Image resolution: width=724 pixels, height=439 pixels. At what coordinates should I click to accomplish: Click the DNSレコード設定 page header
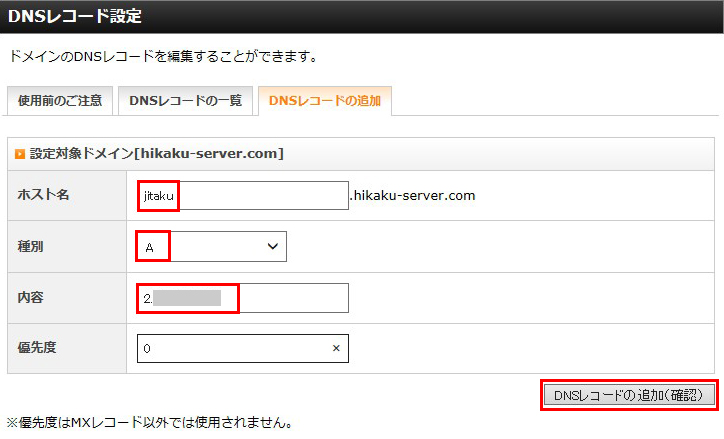[x=75, y=16]
